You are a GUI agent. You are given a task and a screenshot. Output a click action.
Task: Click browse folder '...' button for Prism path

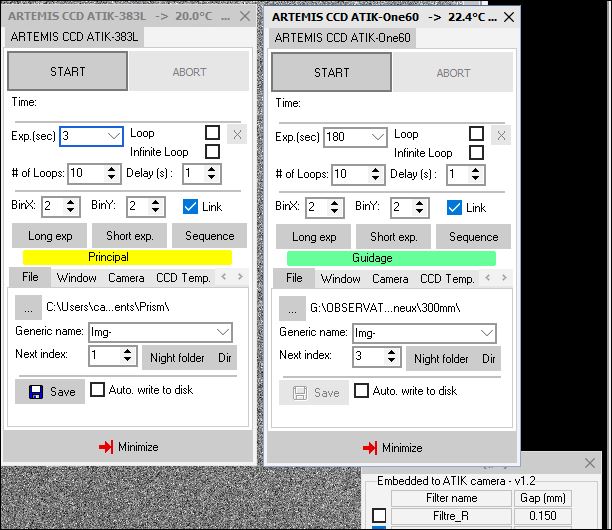click(x=27, y=306)
